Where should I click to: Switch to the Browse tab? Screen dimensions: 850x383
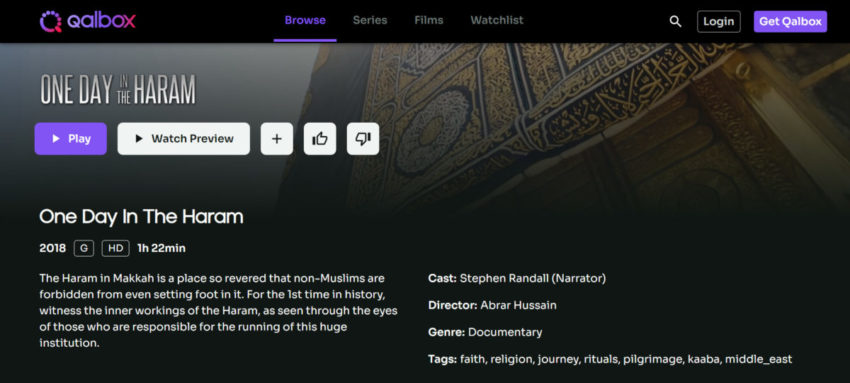pyautogui.click(x=305, y=21)
